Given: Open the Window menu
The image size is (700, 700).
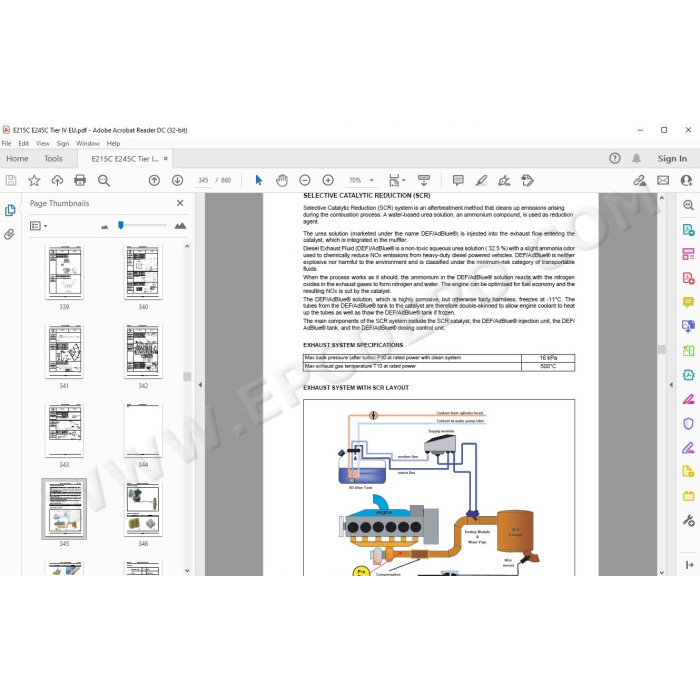Looking at the screenshot, I should [x=88, y=143].
